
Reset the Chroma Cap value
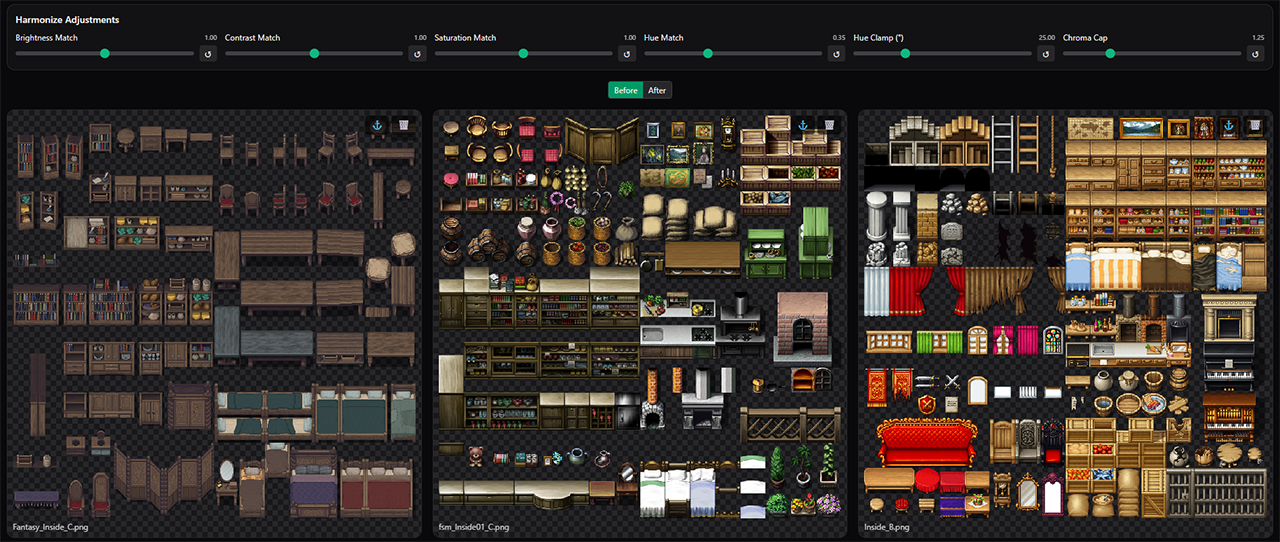click(1256, 53)
